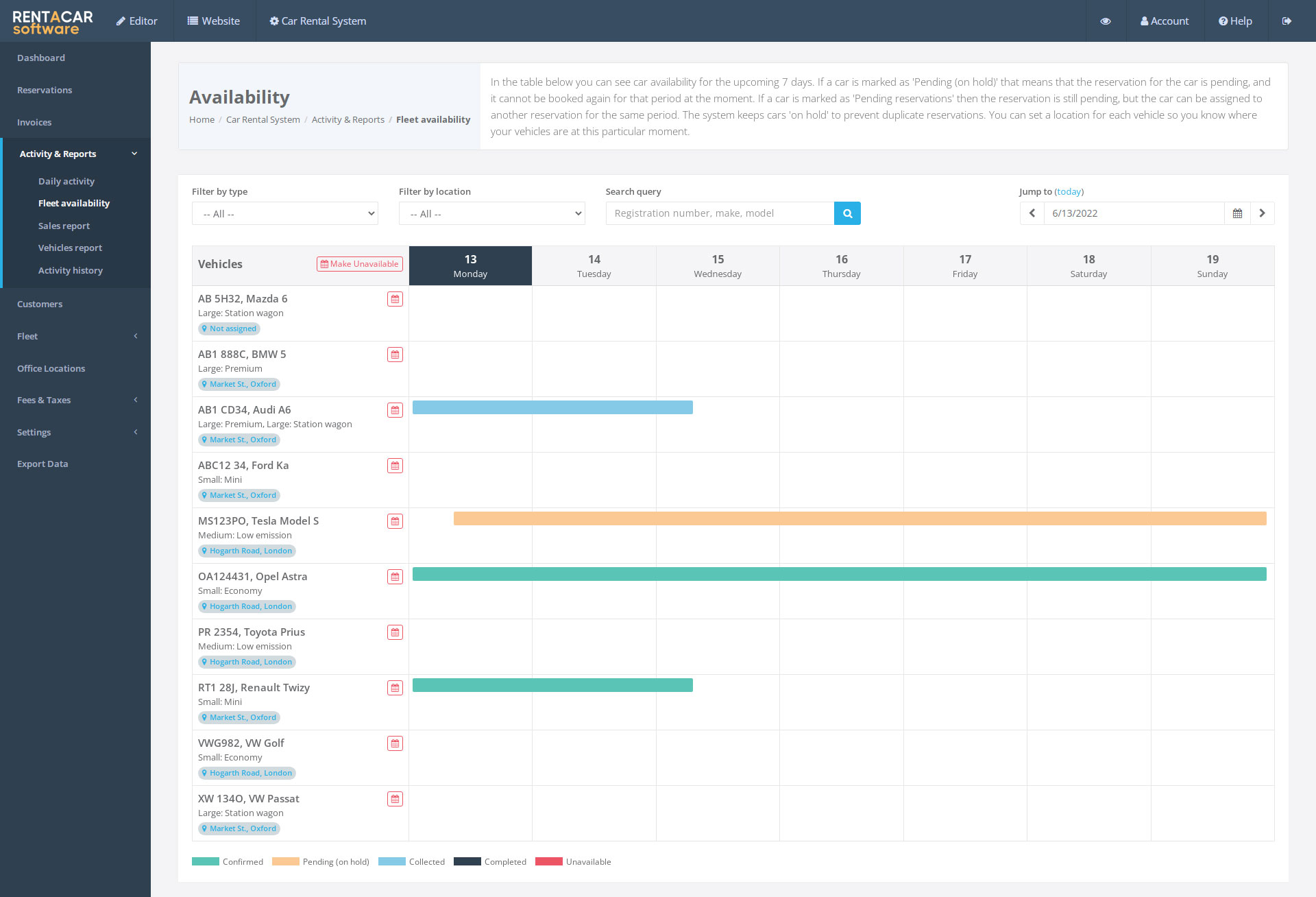The height and width of the screenshot is (897, 1316).
Task: Click the search magnifier button
Action: (x=847, y=213)
